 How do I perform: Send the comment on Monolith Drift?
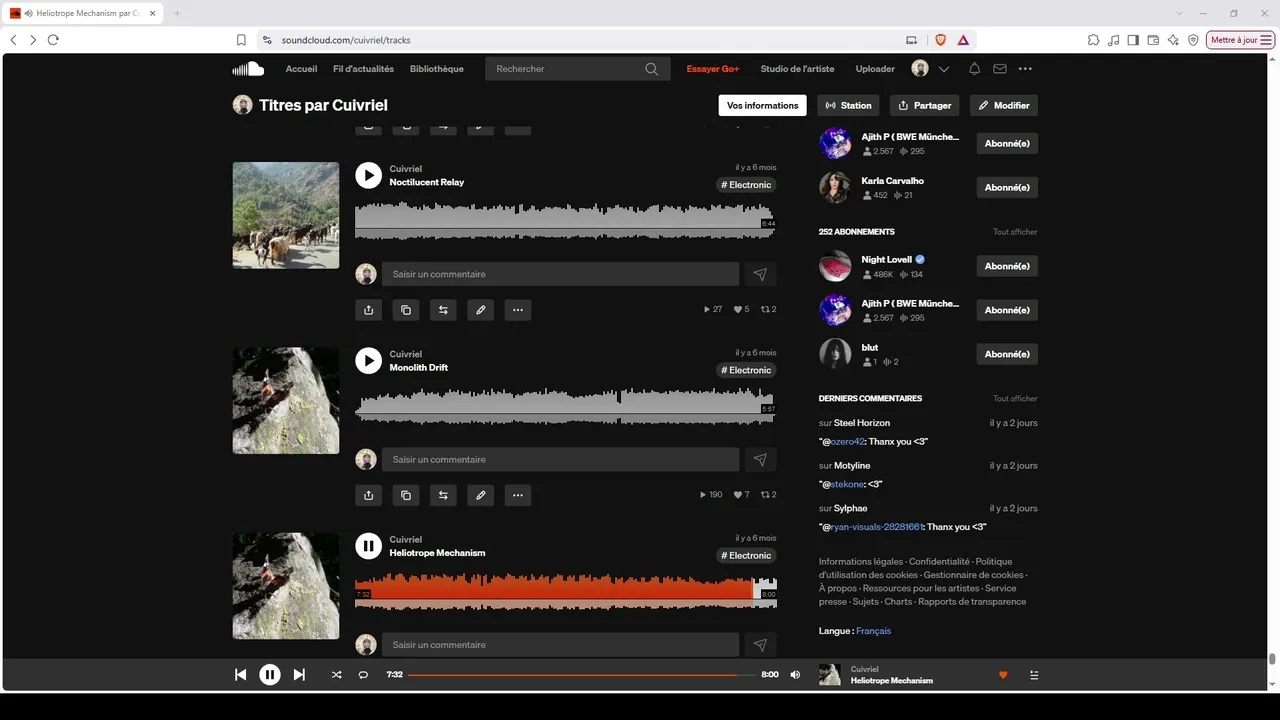(x=760, y=459)
